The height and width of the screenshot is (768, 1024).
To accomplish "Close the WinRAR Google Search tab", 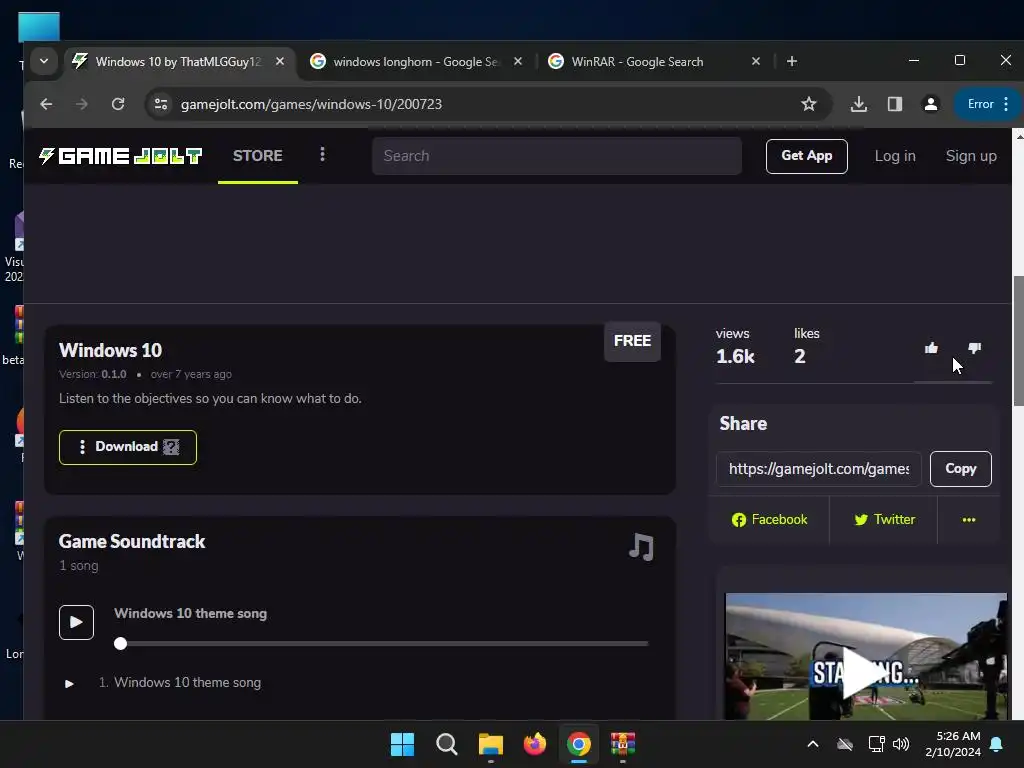I will tap(756, 61).
